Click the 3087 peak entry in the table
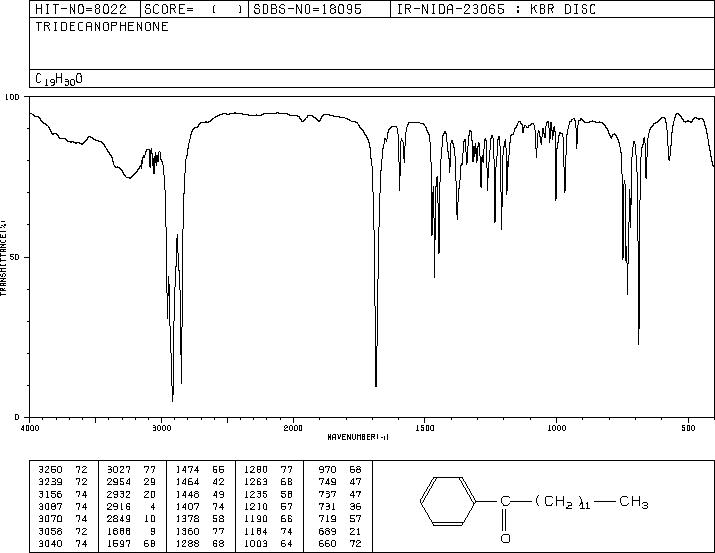Image resolution: width=715 pixels, height=553 pixels. point(63,506)
